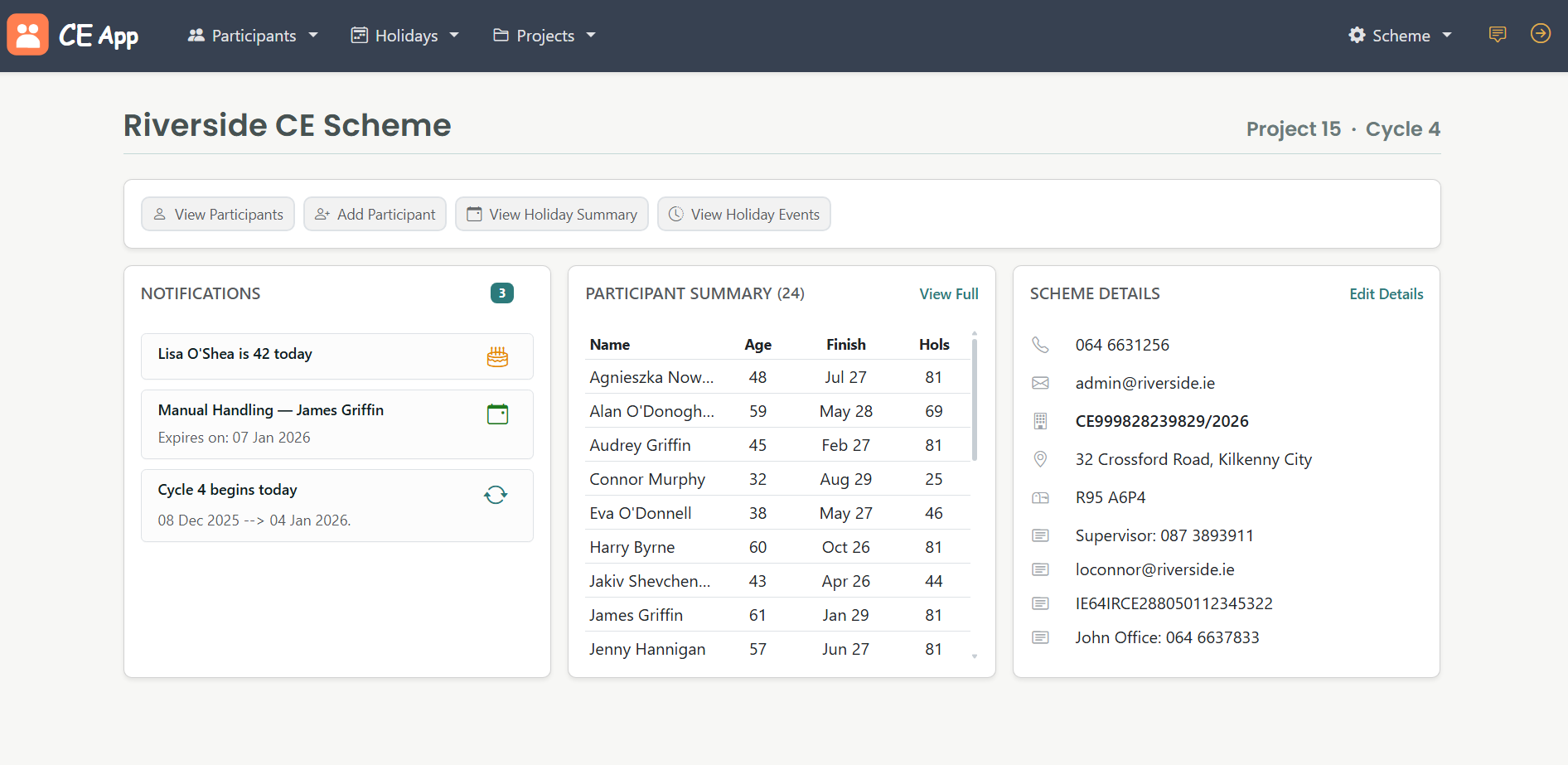Open the Projects menu
The image size is (1568, 765).
[x=544, y=36]
